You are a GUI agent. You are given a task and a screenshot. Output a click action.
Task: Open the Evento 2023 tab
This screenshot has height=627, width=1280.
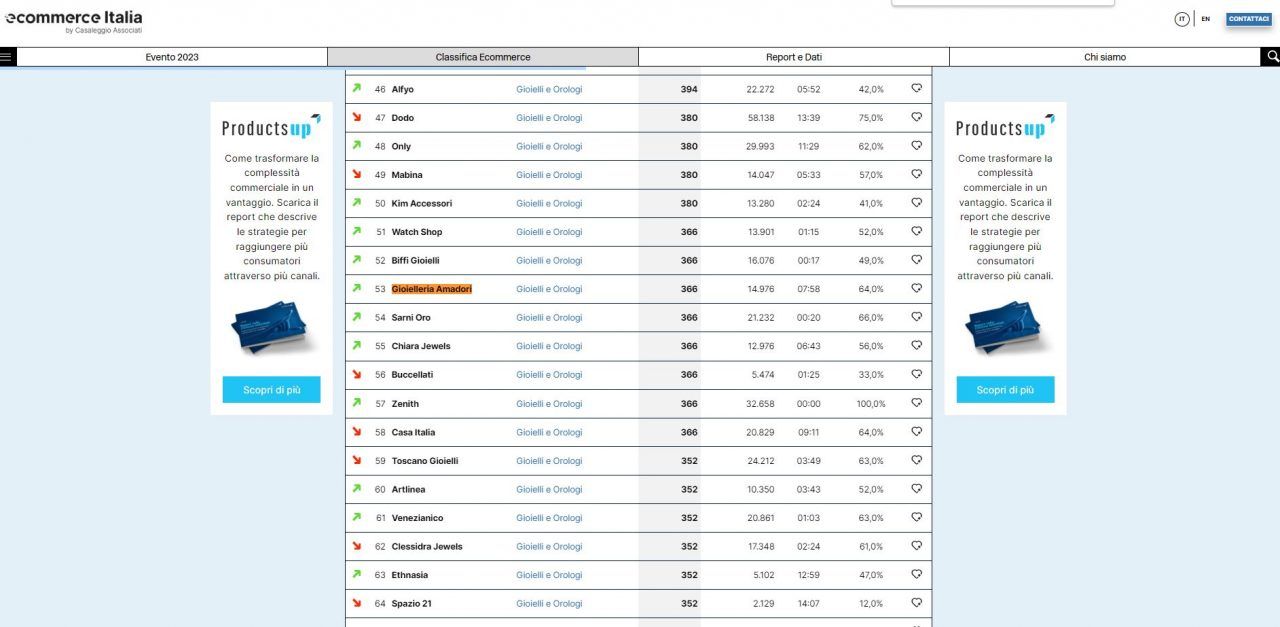(172, 57)
